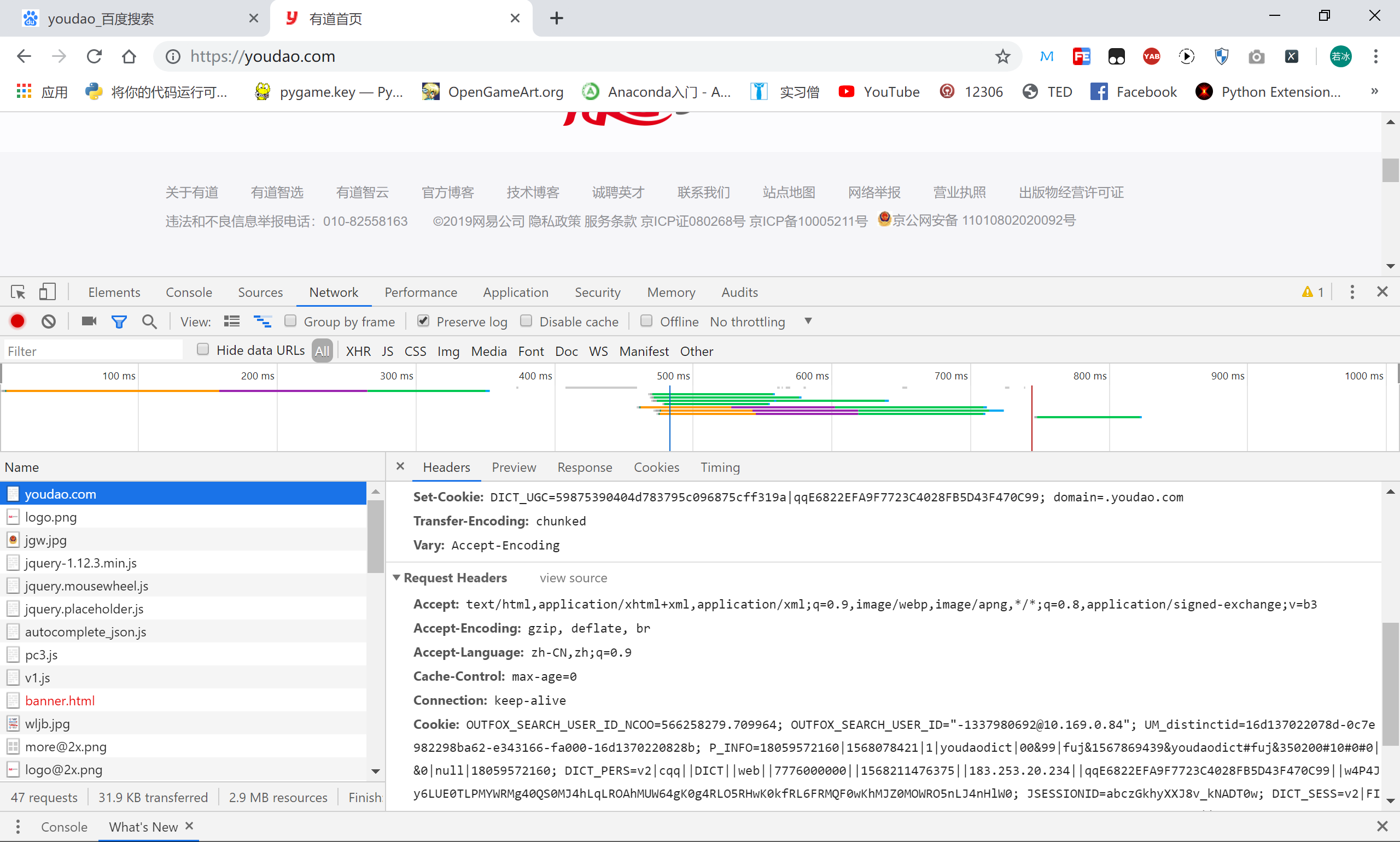Toggle device toolbar icon
The width and height of the screenshot is (1400, 842).
47,291
